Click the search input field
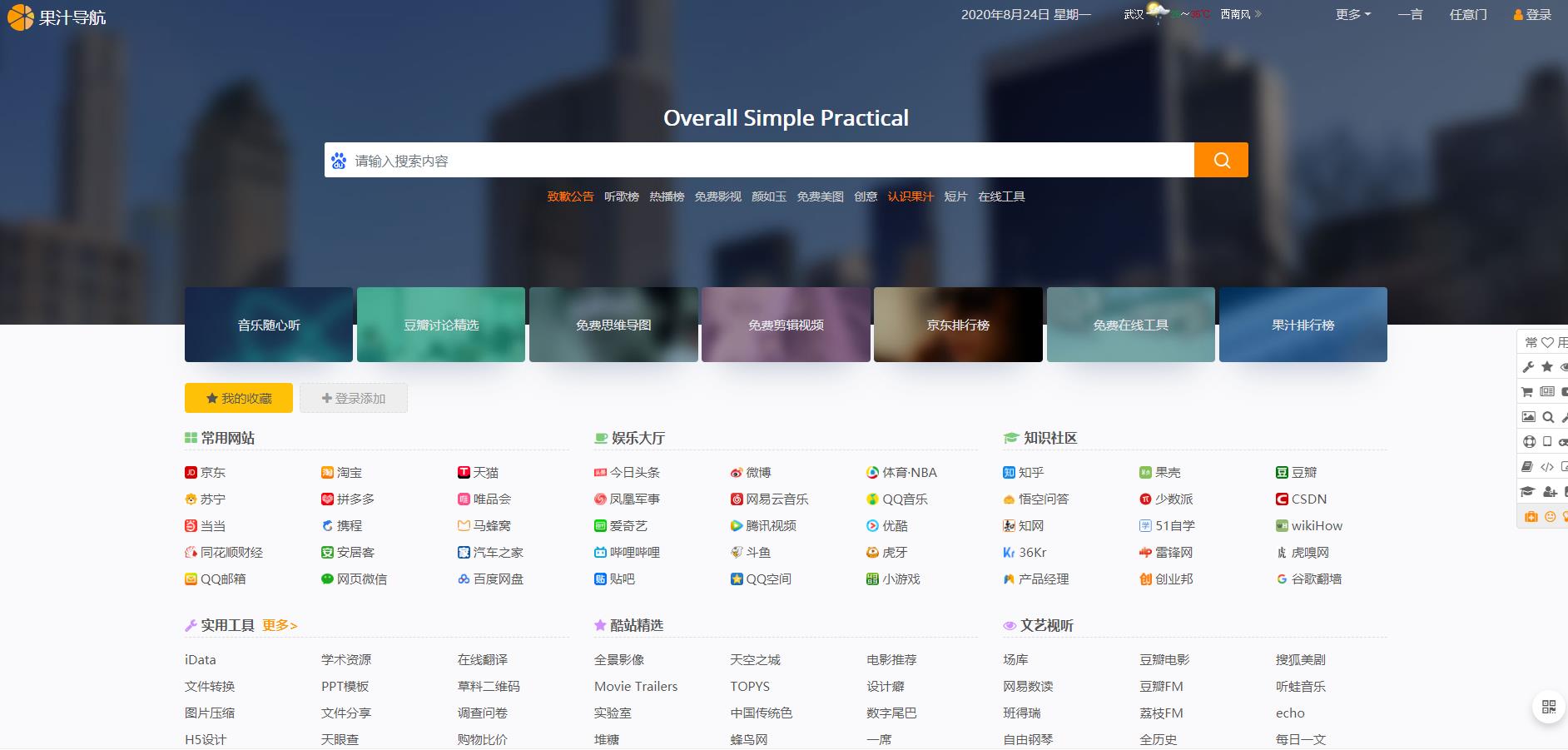This screenshot has width=1568, height=750. [759, 160]
